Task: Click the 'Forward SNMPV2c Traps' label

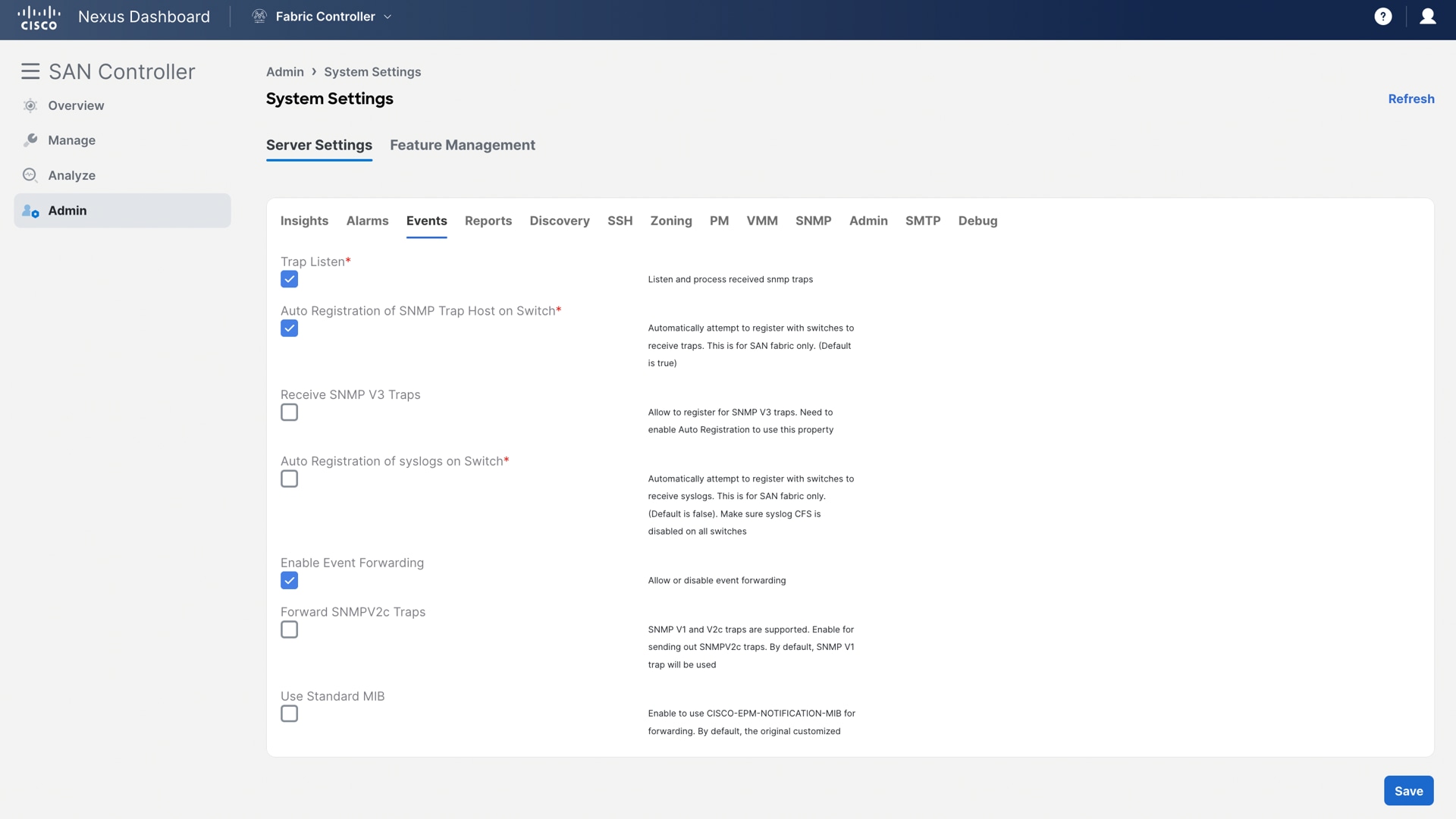Action: pos(353,612)
